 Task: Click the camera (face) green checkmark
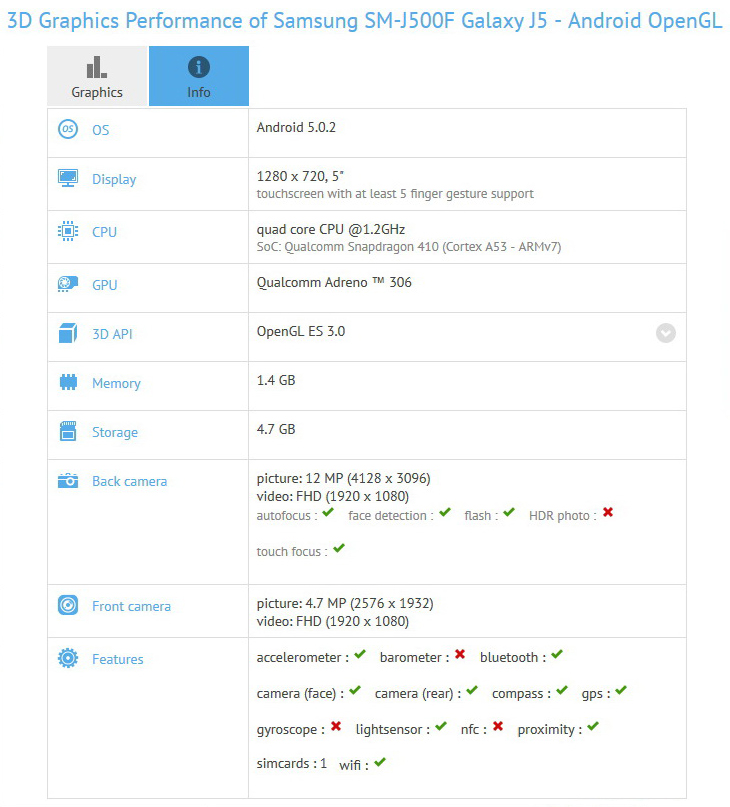pyautogui.click(x=355, y=691)
